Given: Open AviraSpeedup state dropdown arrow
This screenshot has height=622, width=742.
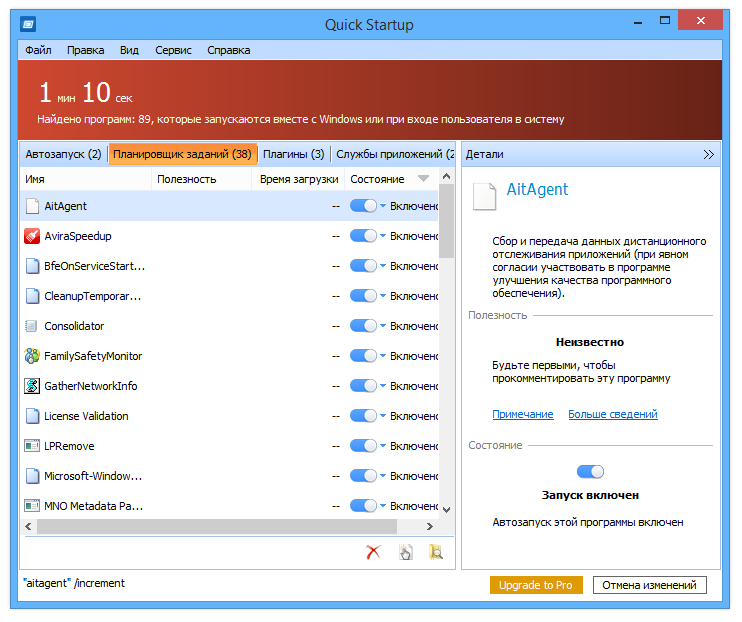Looking at the screenshot, I should pyautogui.click(x=383, y=236).
